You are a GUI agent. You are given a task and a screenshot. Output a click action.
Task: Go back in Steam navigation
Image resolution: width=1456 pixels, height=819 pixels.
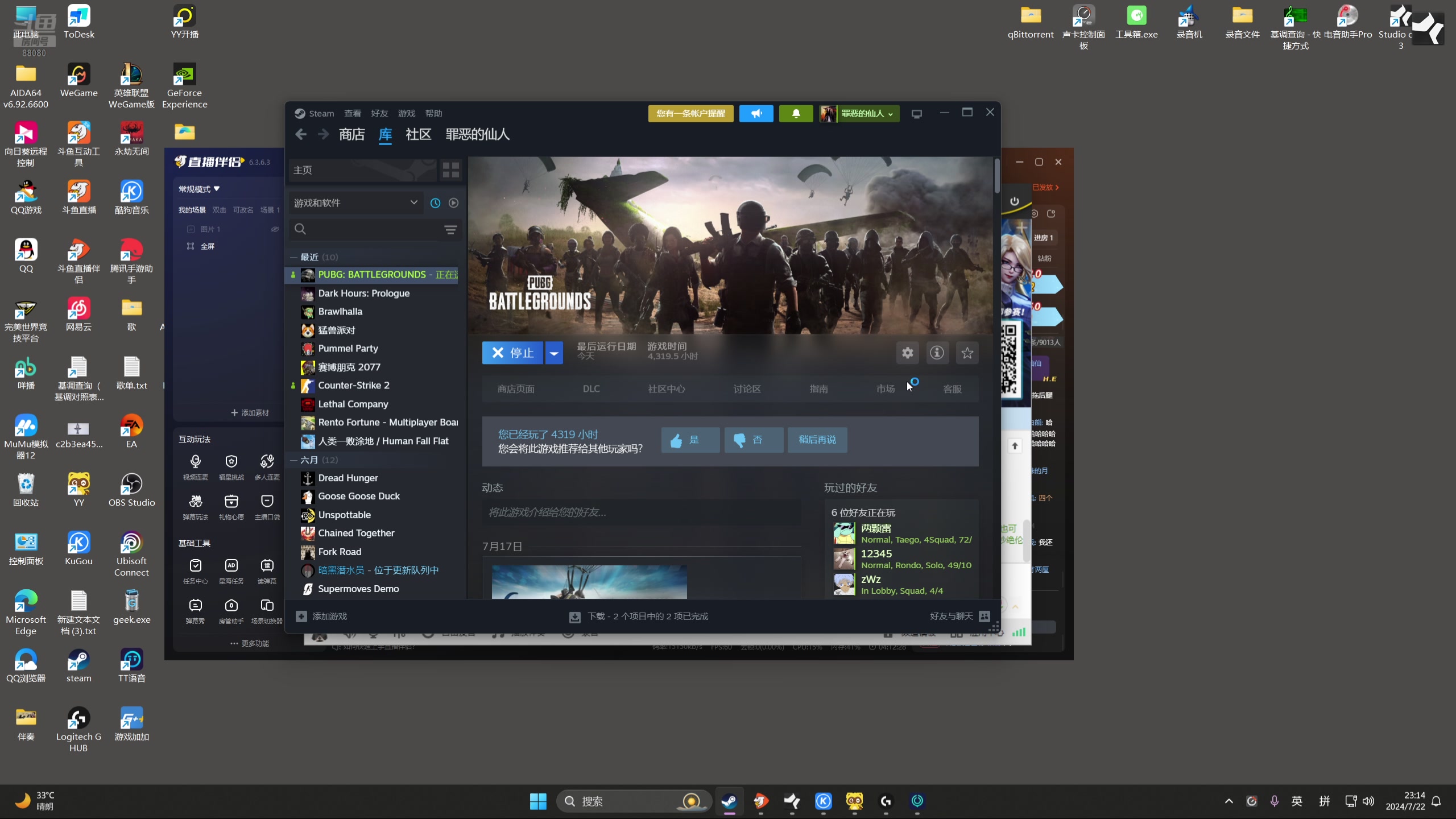click(x=301, y=134)
